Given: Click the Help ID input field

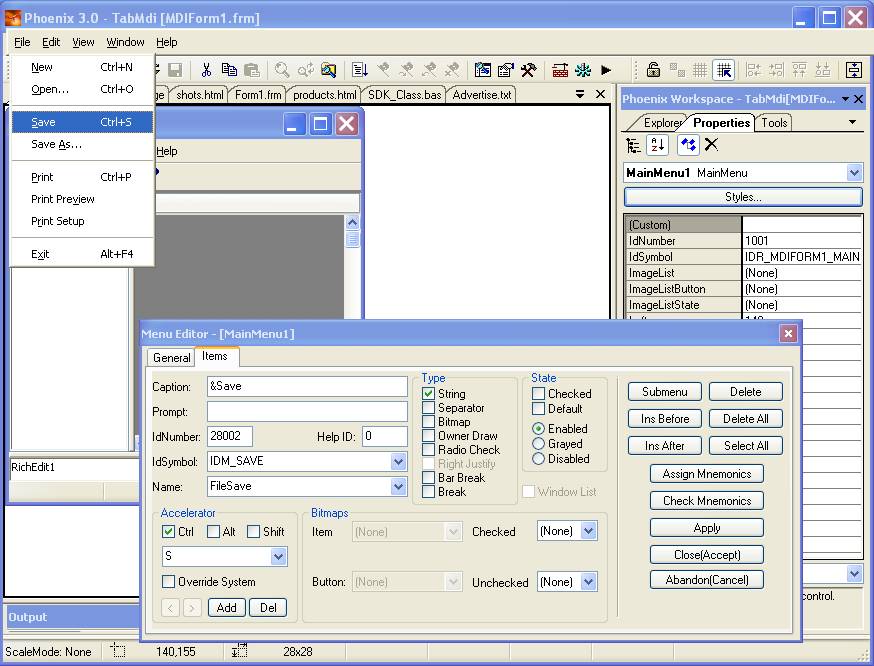Looking at the screenshot, I should [x=385, y=436].
